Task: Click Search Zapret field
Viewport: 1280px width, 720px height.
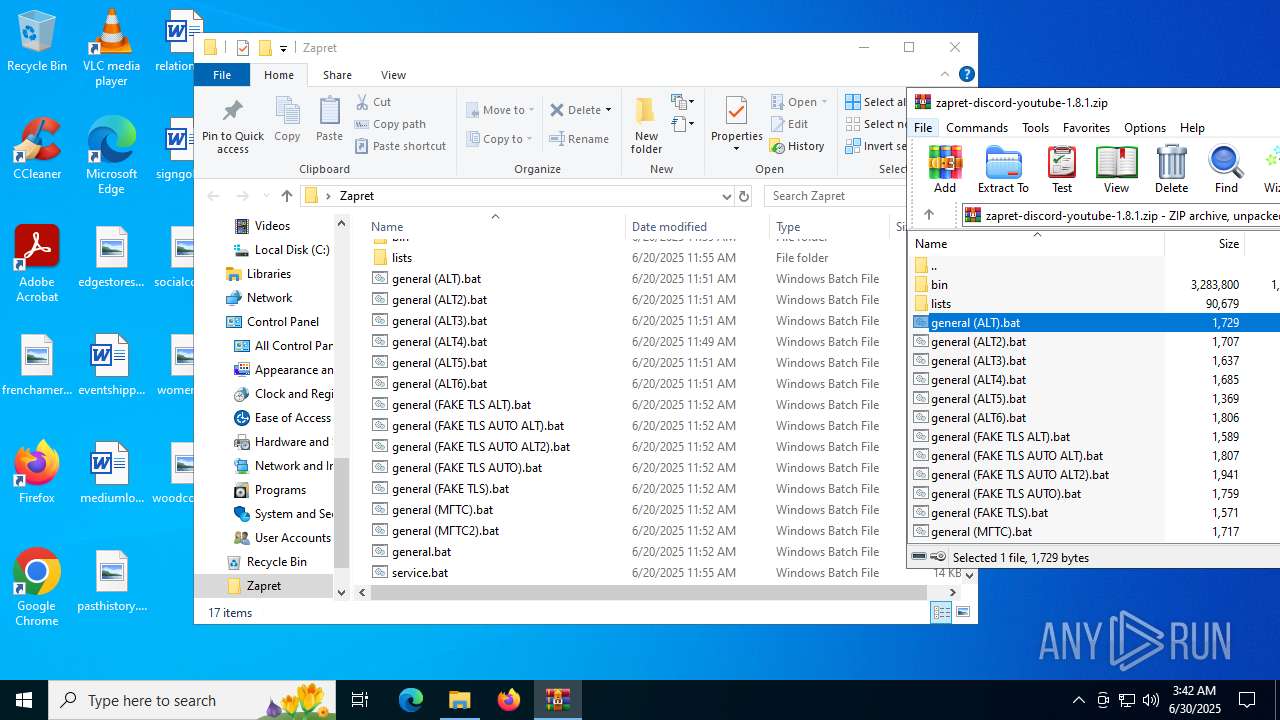Action: (x=836, y=196)
